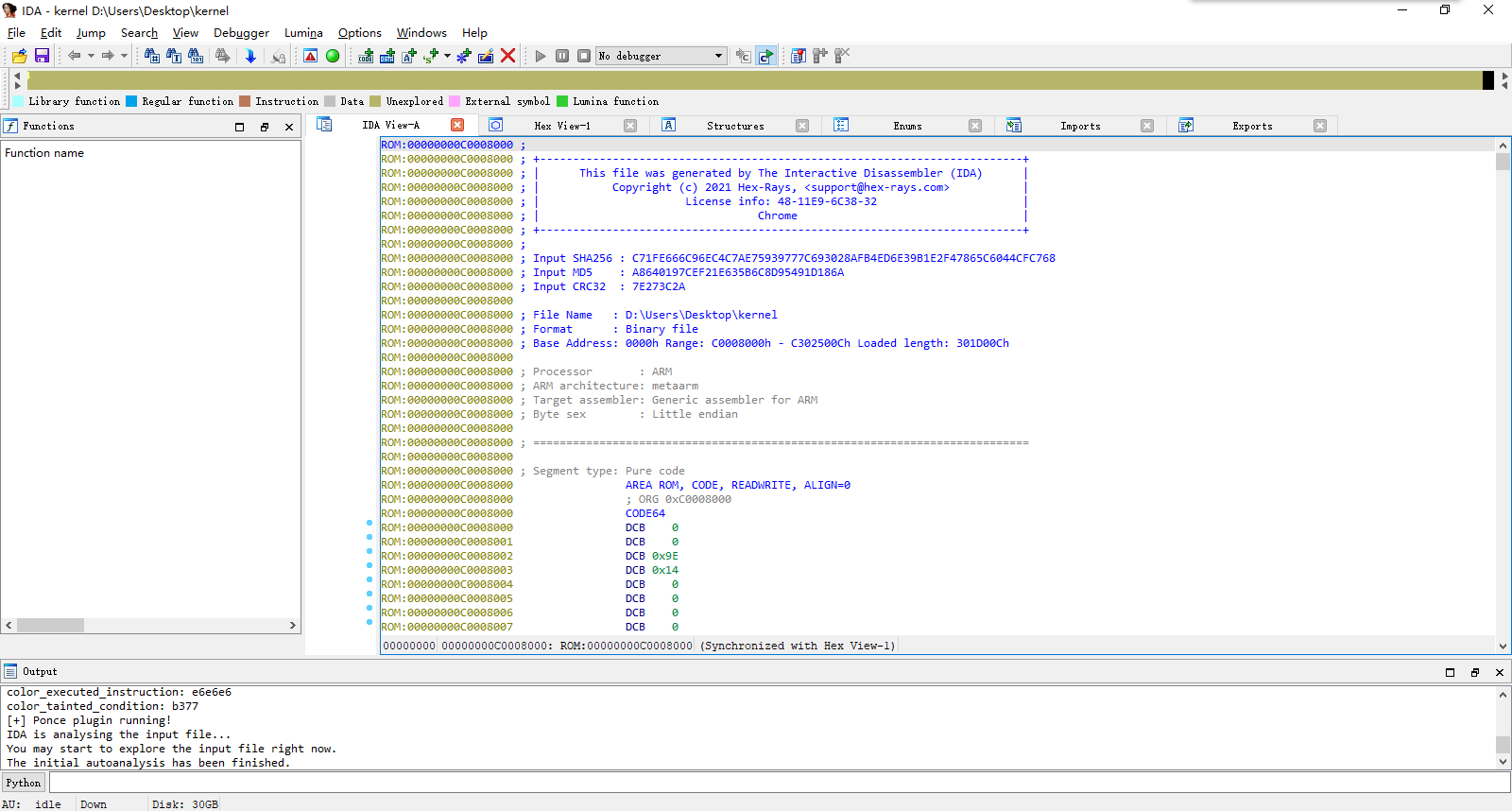Switch to the Hex View-1 tab
1512x811 pixels.
[561, 126]
